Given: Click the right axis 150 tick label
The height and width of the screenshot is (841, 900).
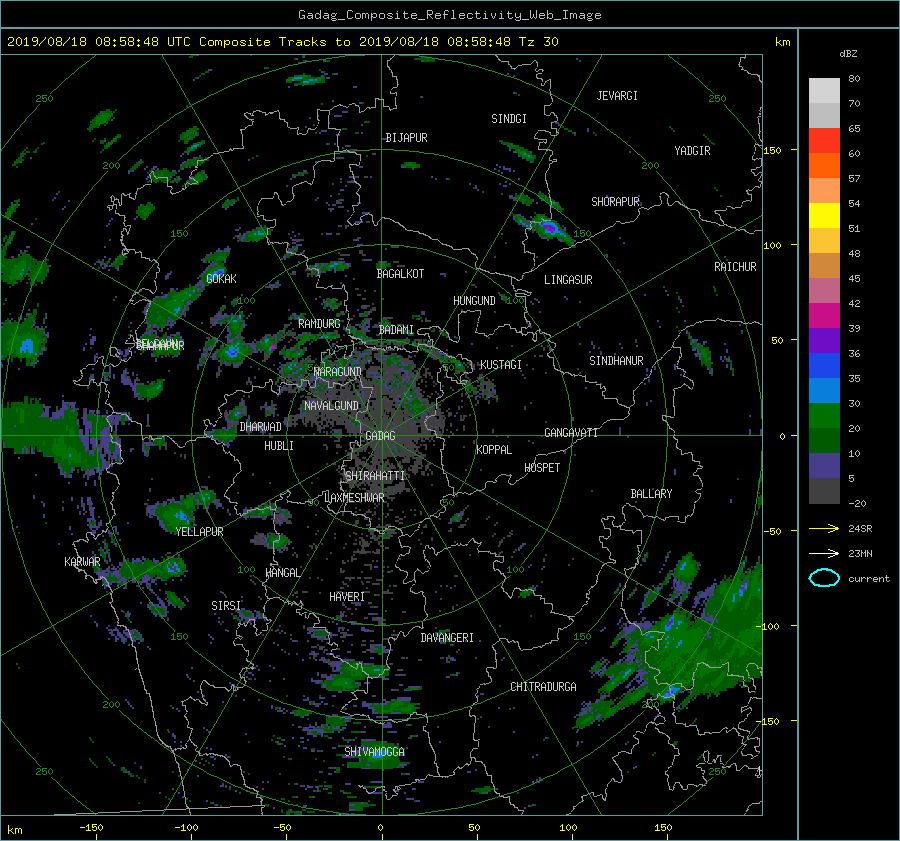Looking at the screenshot, I should 773,150.
